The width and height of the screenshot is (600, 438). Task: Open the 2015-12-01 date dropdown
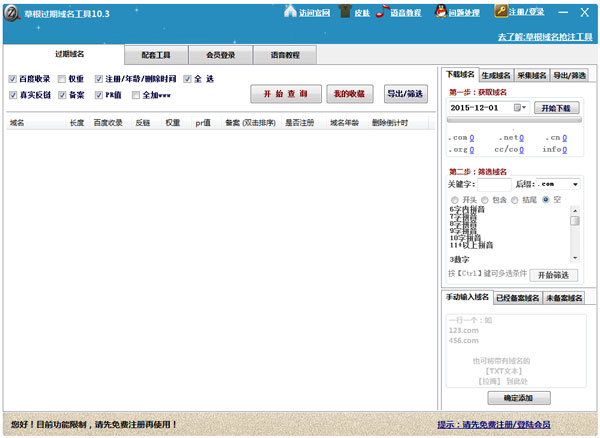coord(524,107)
